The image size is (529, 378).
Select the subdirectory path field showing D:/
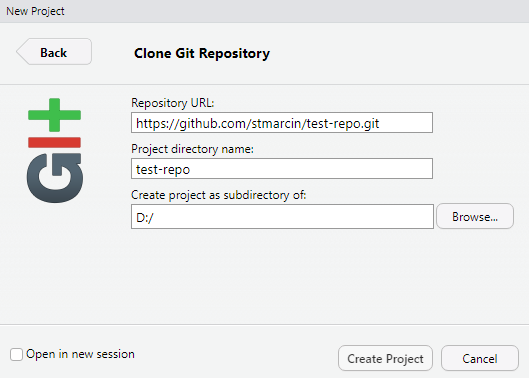pos(282,216)
